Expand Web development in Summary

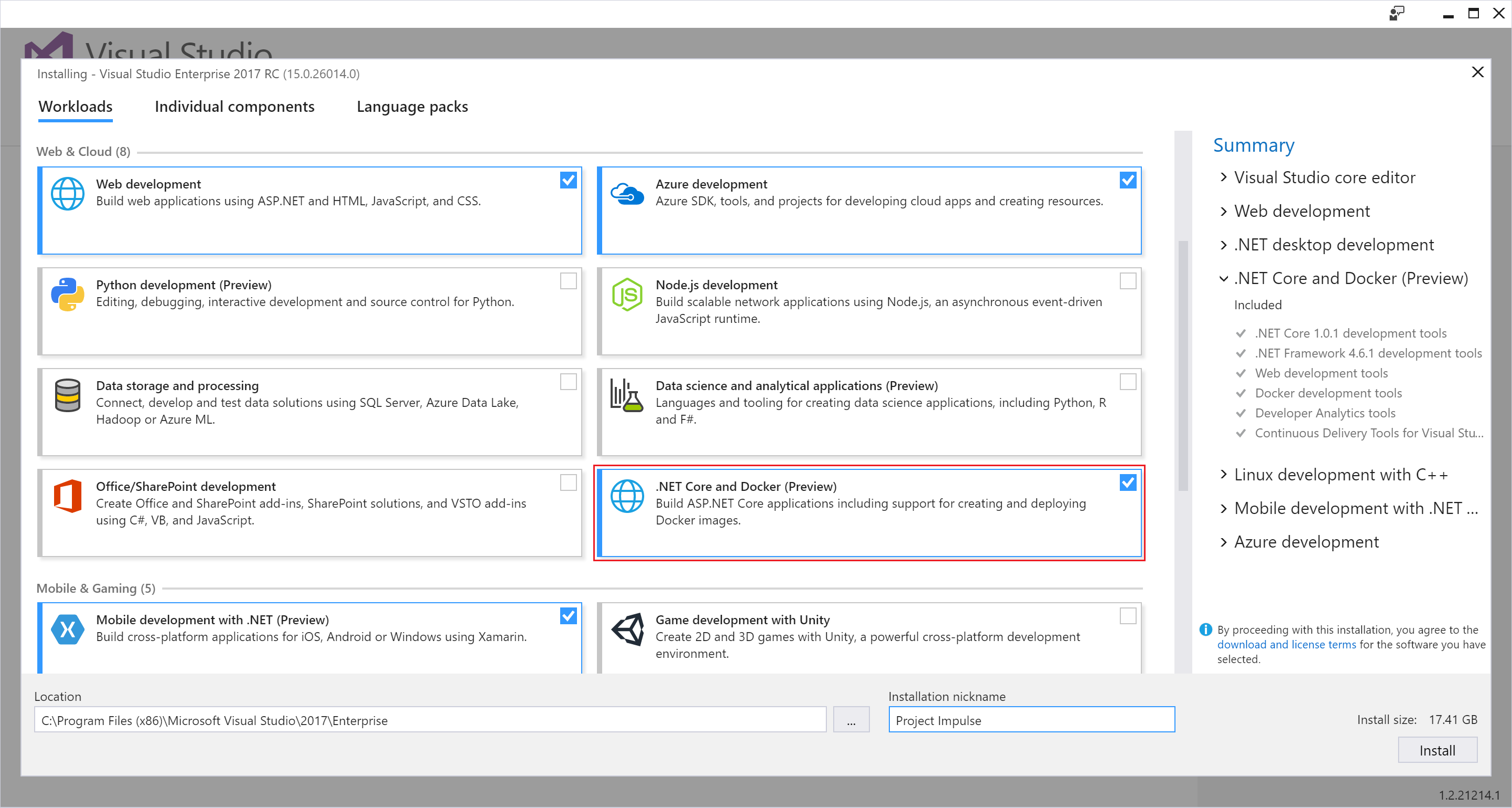pyautogui.click(x=1223, y=211)
